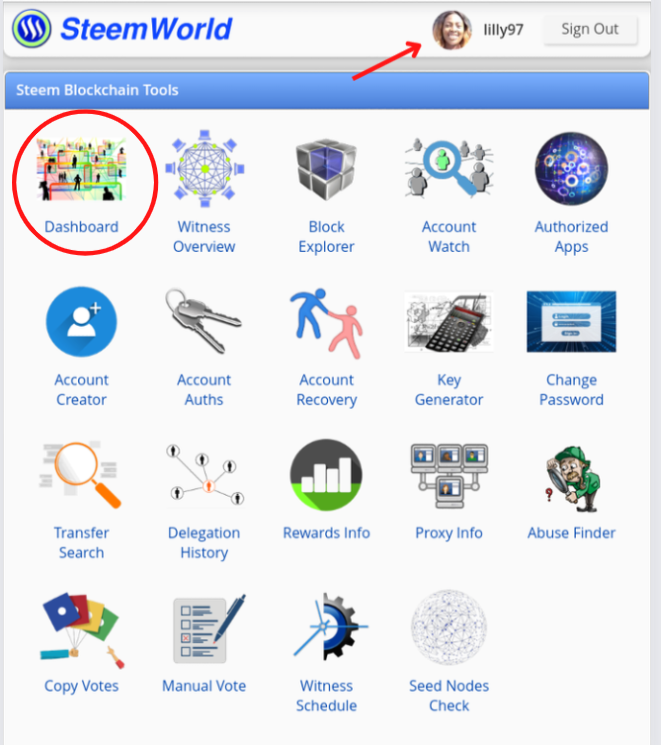Open the Key Generator calculator icon
Screen dimensions: 661x745
[x=449, y=322]
